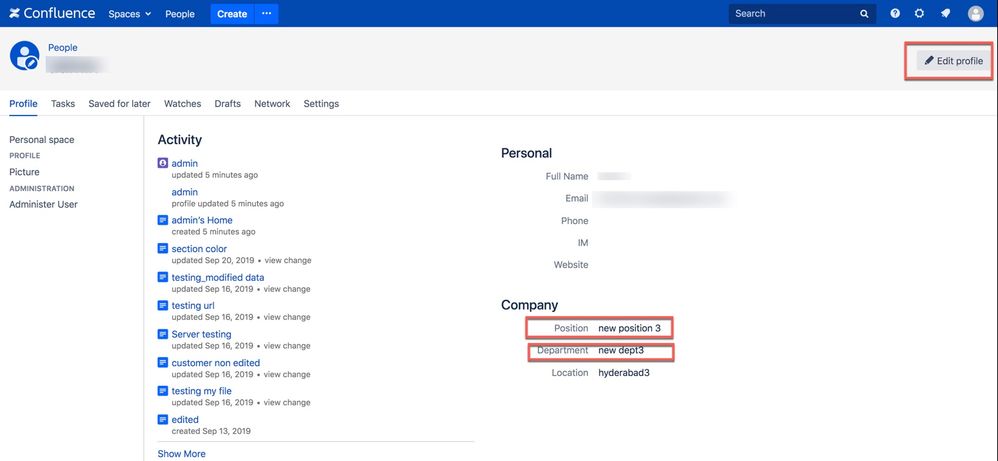Screen dimensions: 998x461
Task: Open the Settings tab
Action: [321, 104]
